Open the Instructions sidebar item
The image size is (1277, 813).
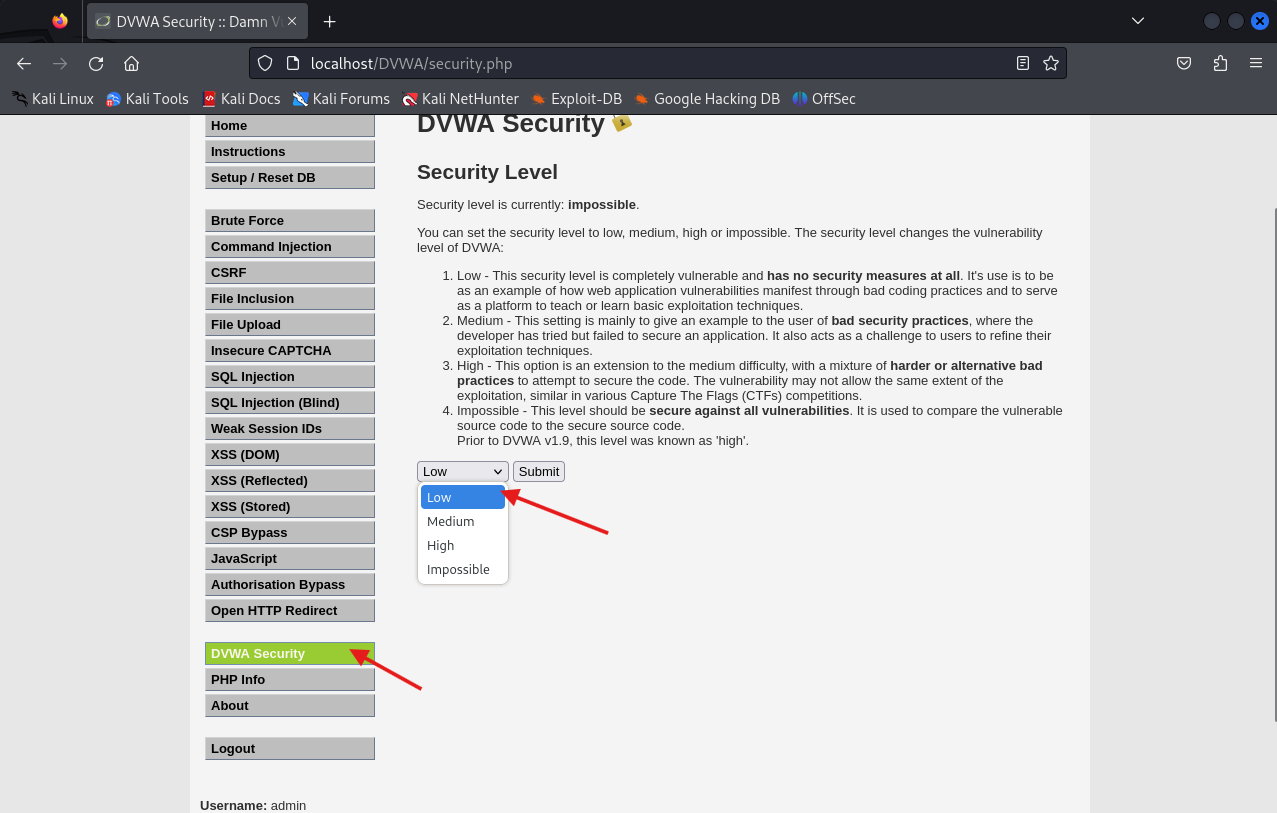coord(290,152)
